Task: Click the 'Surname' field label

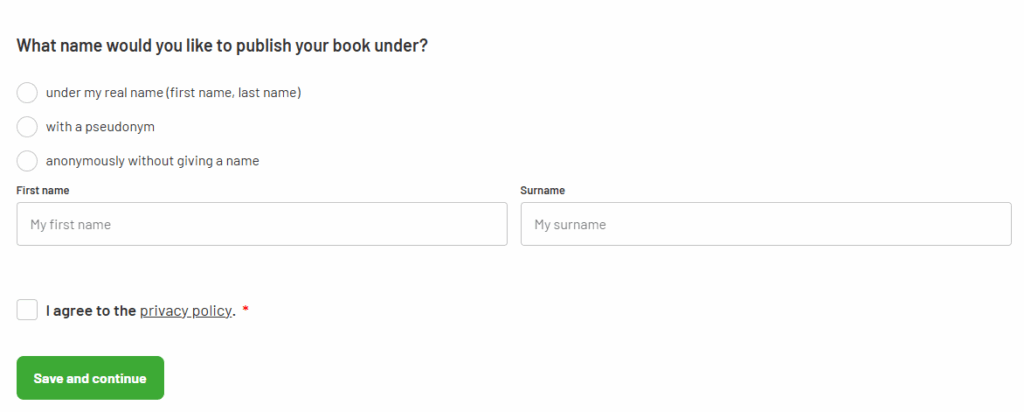Action: (x=543, y=190)
